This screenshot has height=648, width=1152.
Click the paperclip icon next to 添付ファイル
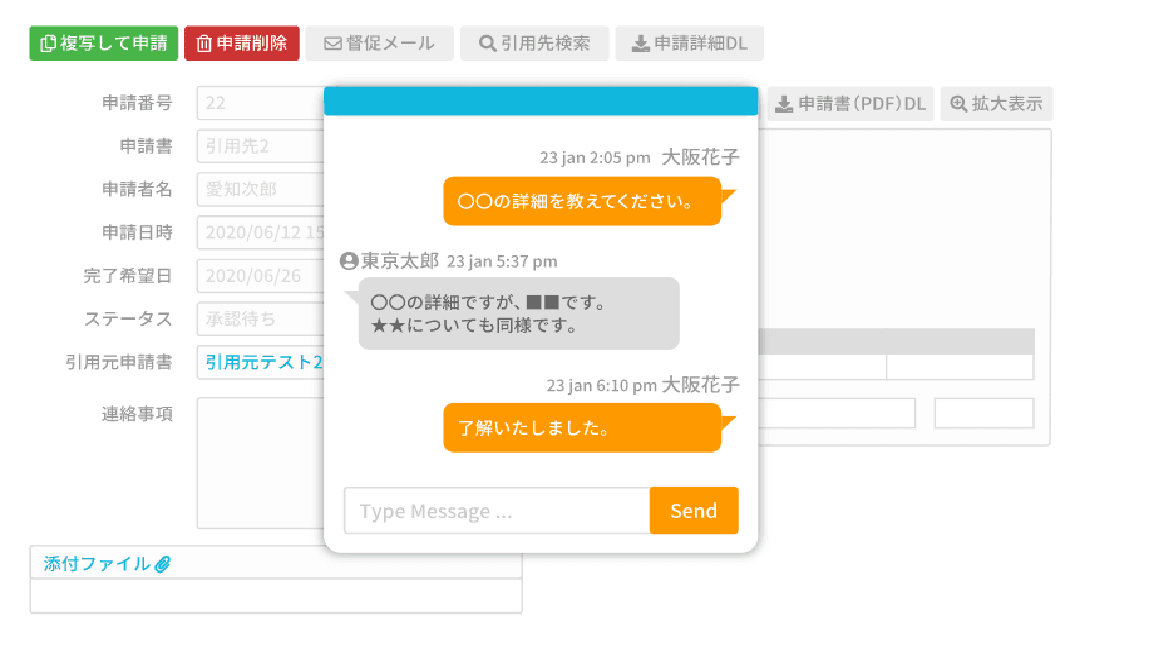163,564
